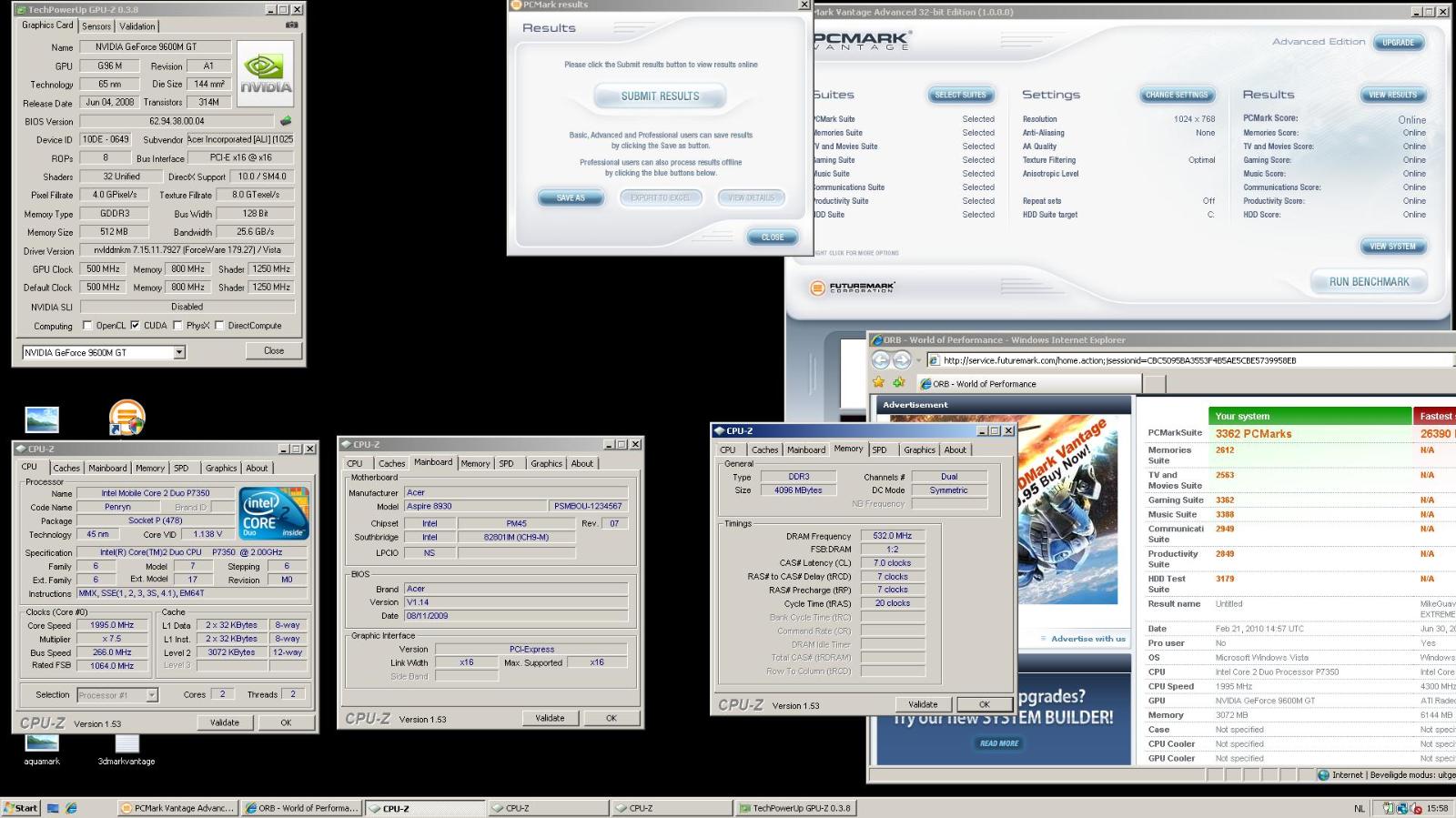Click the VIEW SYSTEM button in PCMark
Viewport: 1456px width, 818px height.
[1393, 247]
